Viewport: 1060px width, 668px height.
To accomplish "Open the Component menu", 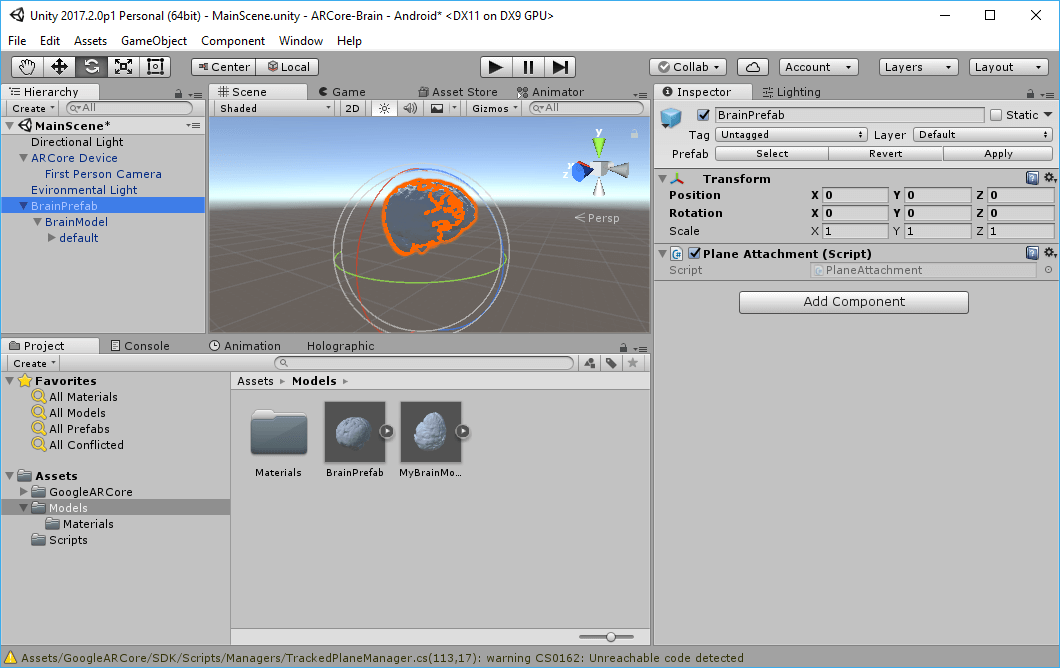I will (x=233, y=41).
